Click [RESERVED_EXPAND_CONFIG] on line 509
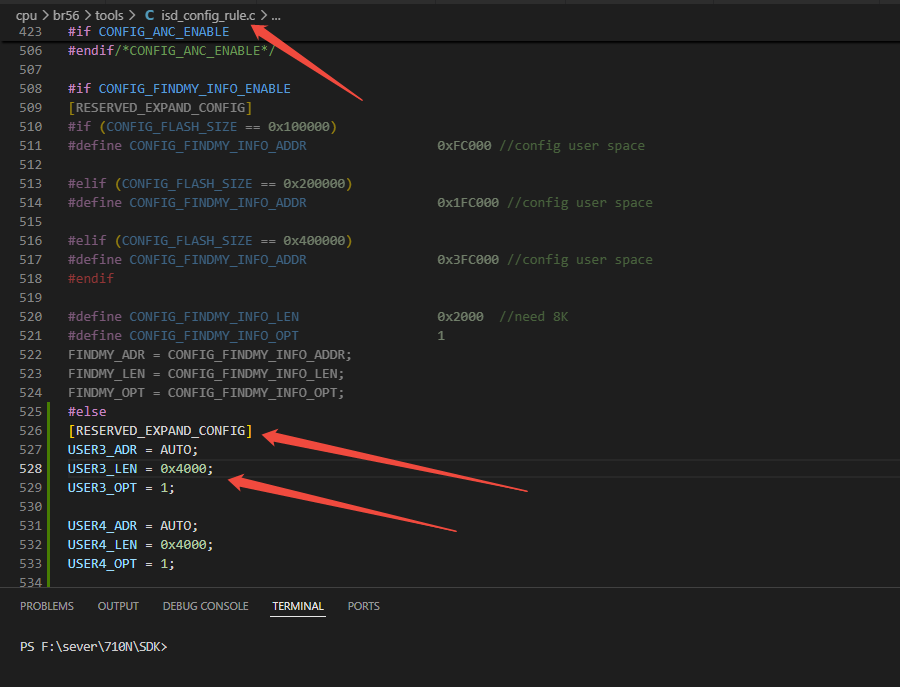 [160, 107]
